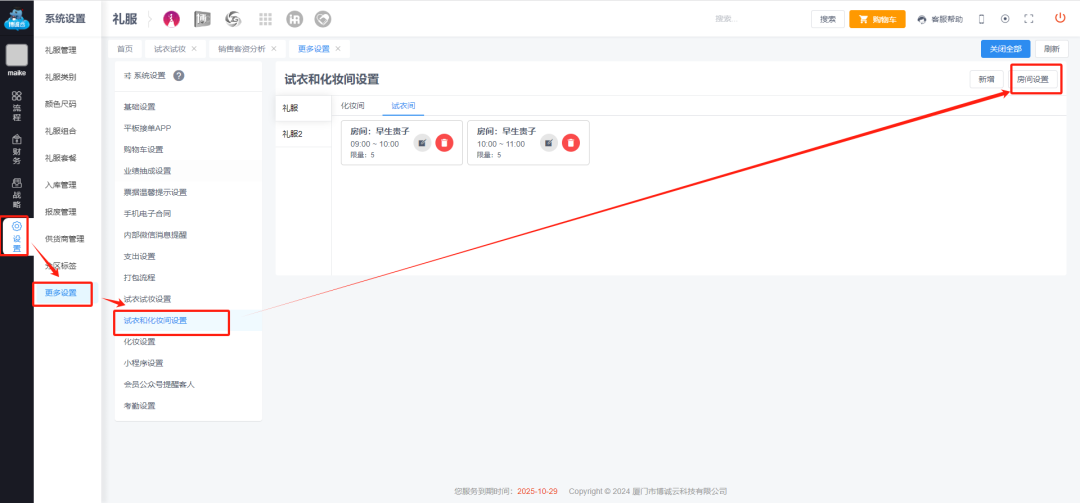This screenshot has width=1080, height=503.
Task: Edit the 10:00 ~ 11:00 room card
Action: click(x=548, y=143)
